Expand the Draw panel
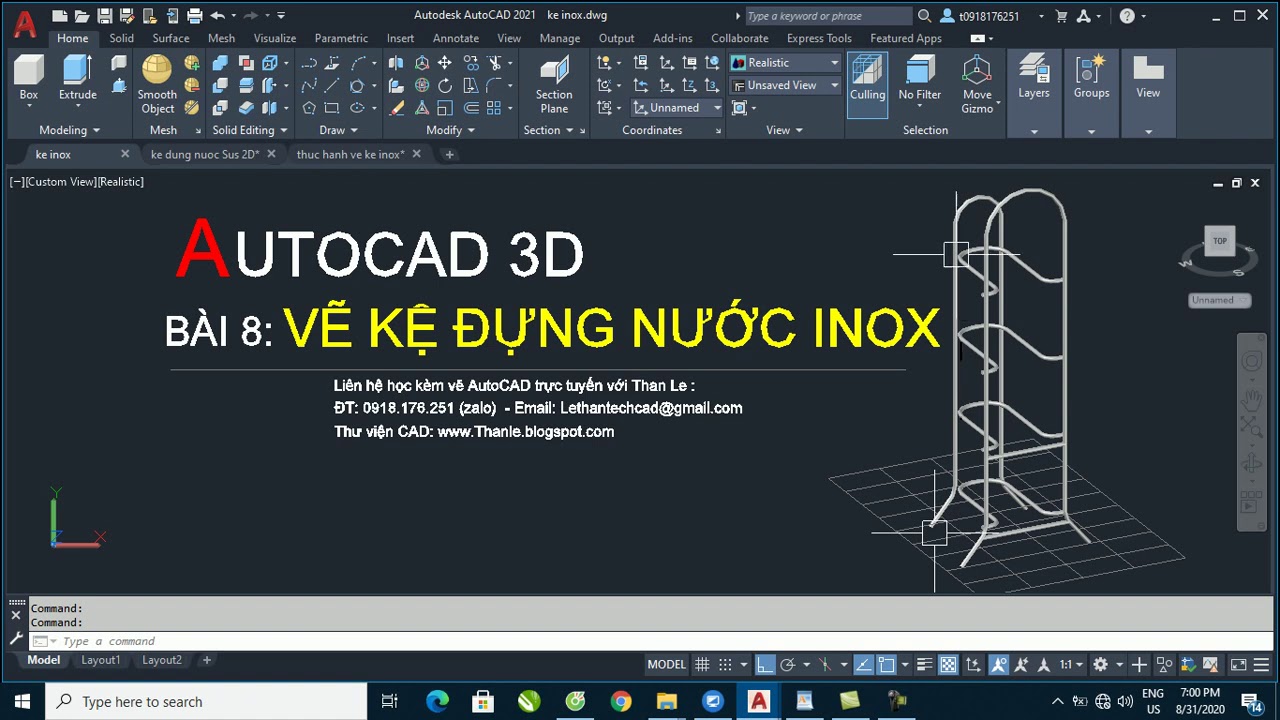 [338, 130]
